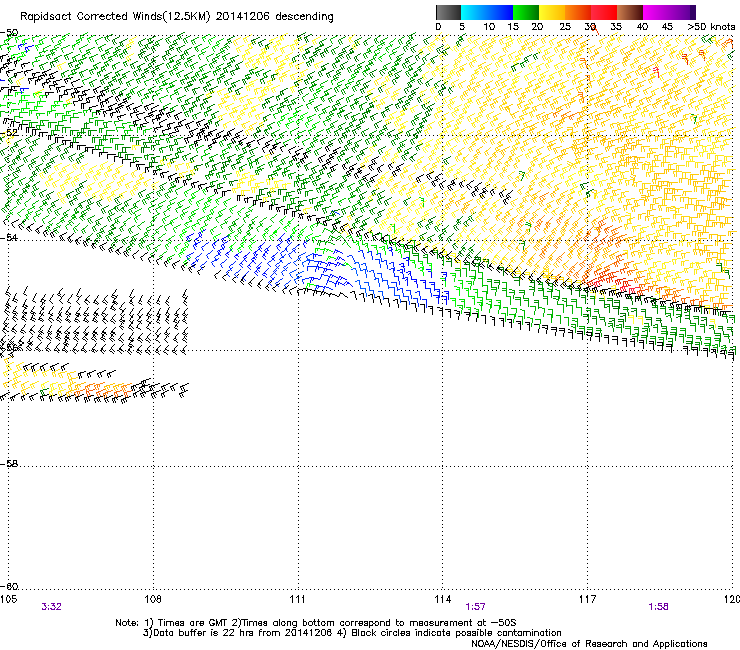740x650 pixels.
Task: Click the '>50 knots' legend label
Action: click(711, 27)
